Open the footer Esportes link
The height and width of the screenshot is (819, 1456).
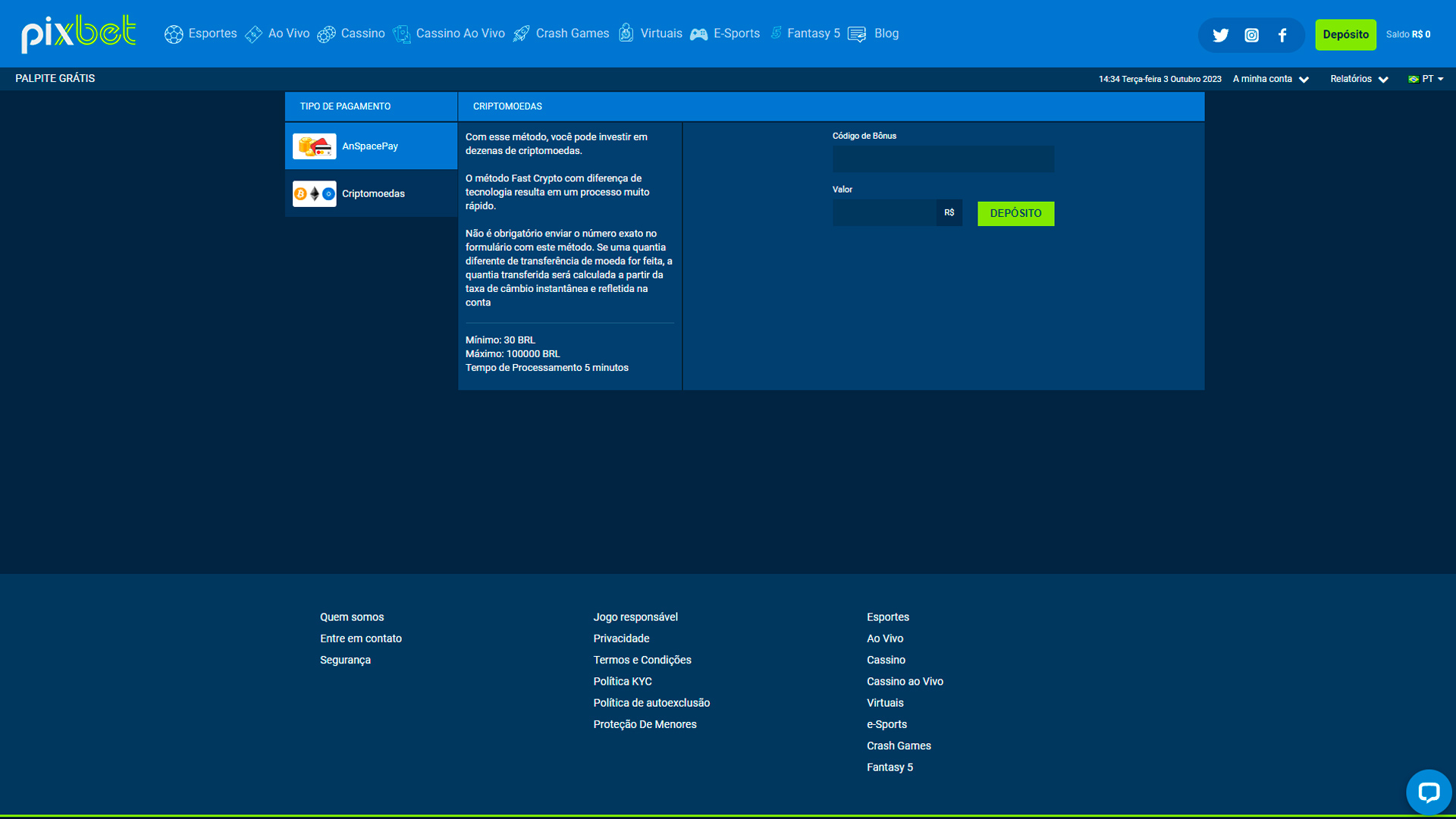[x=888, y=617]
